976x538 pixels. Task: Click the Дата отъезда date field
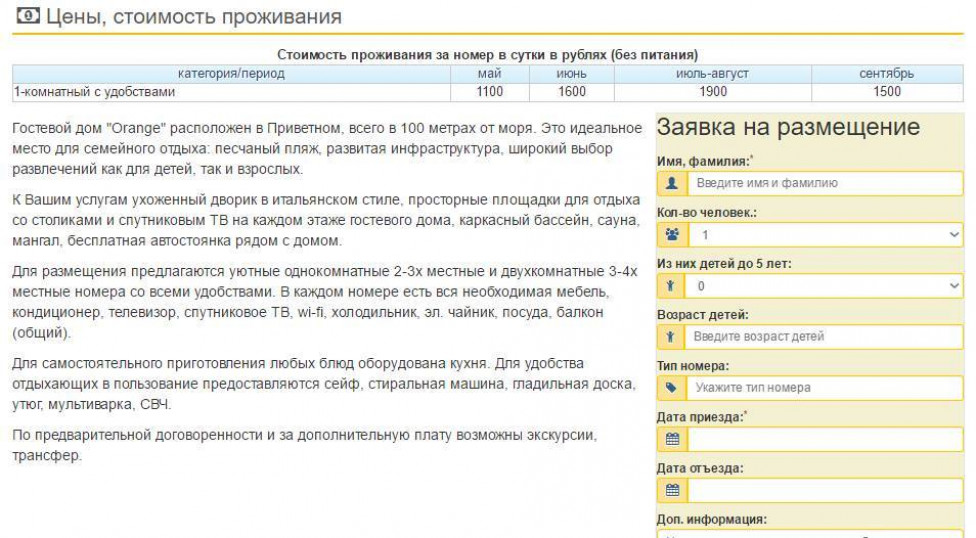[824, 490]
